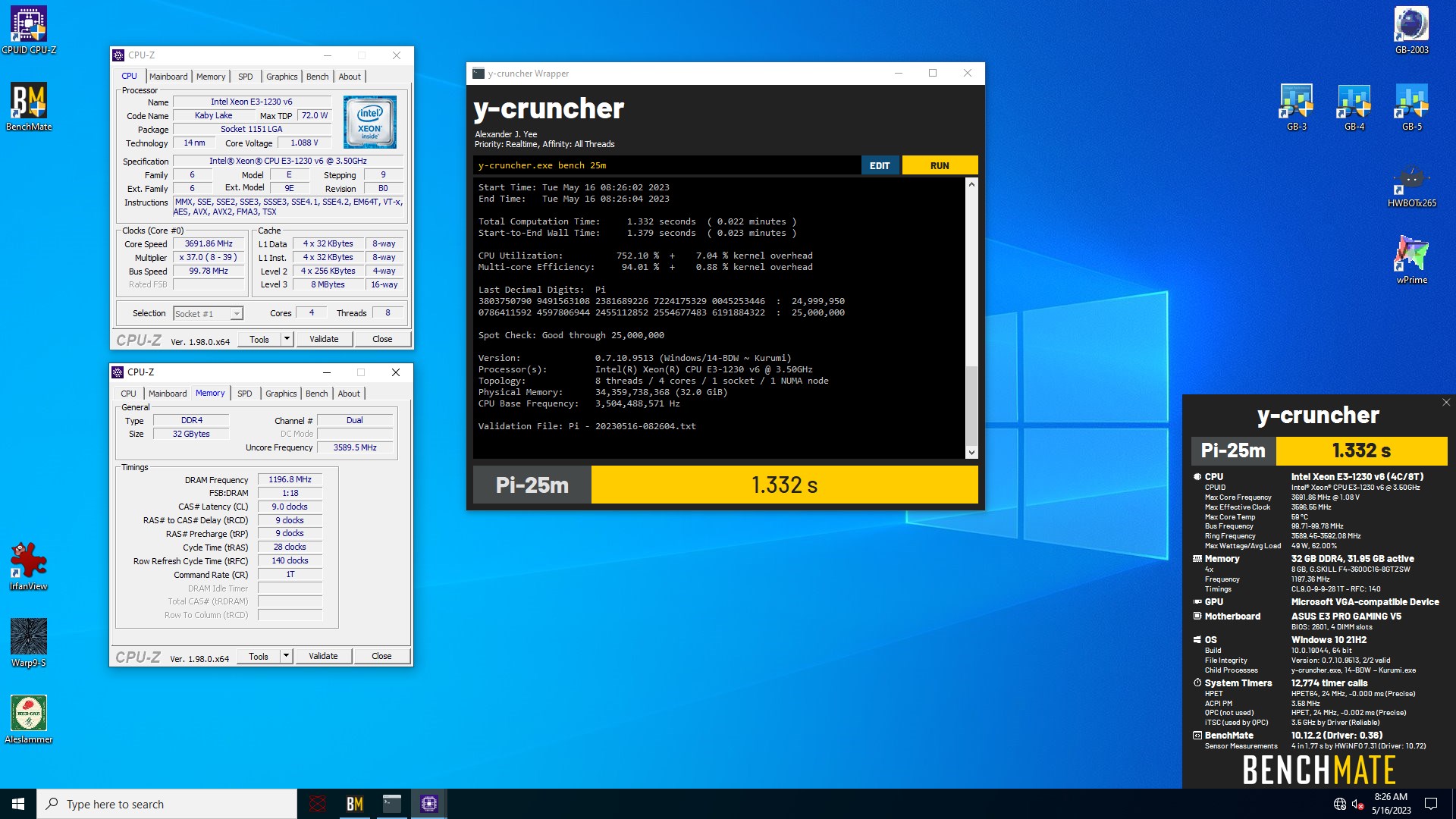Open the wPrime desktop shortcut
The height and width of the screenshot is (819, 1456).
click(x=1411, y=260)
